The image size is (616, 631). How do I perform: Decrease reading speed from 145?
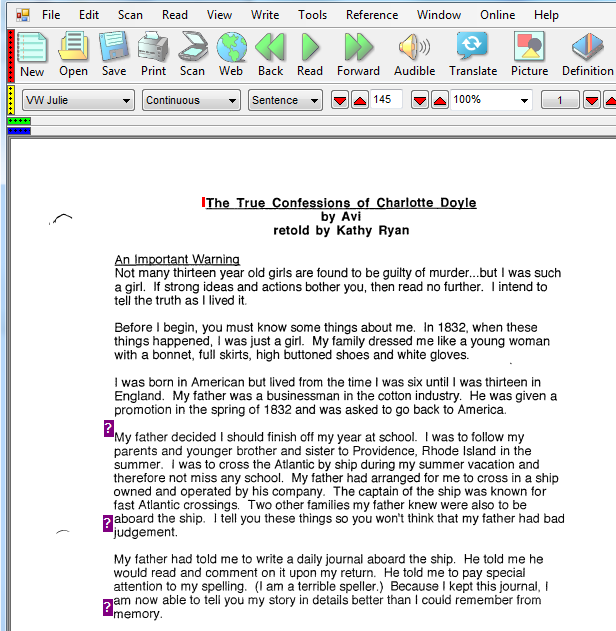340,101
